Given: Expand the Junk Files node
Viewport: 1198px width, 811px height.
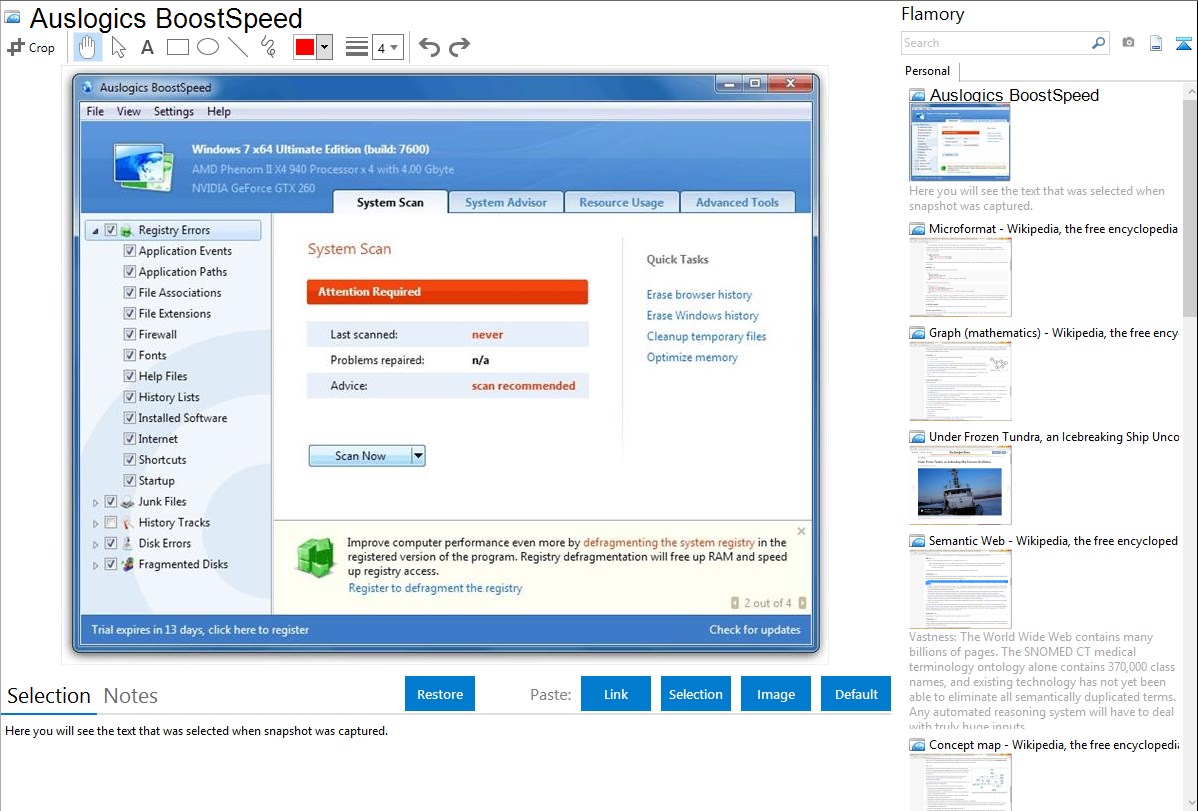Looking at the screenshot, I should [96, 503].
